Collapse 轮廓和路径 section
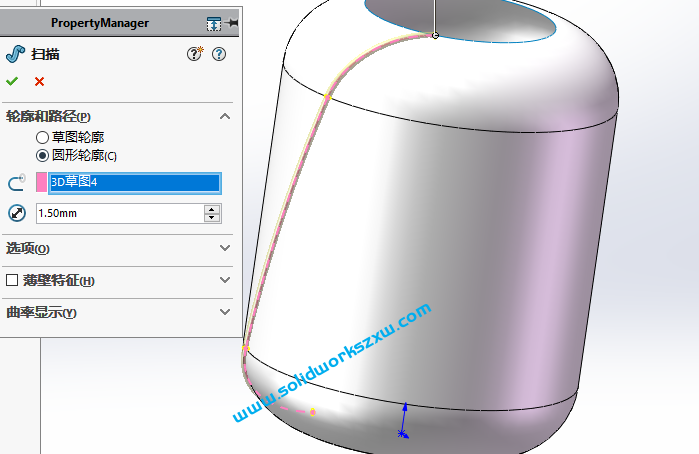 click(225, 116)
